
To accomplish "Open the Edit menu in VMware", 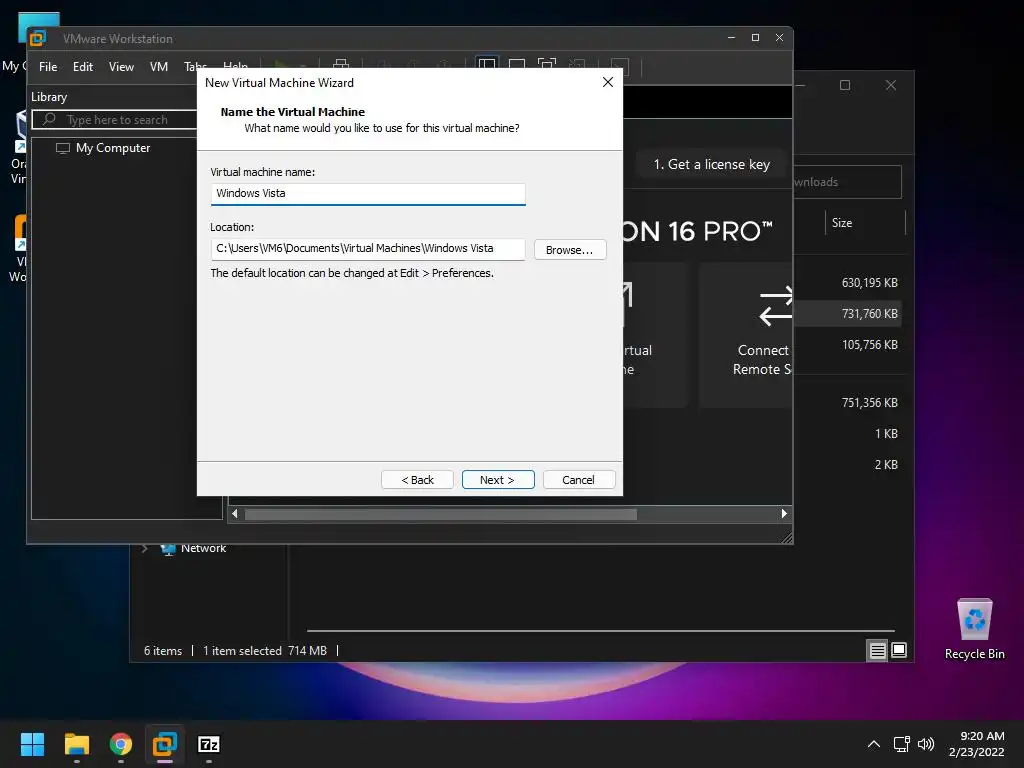I will 82,67.
